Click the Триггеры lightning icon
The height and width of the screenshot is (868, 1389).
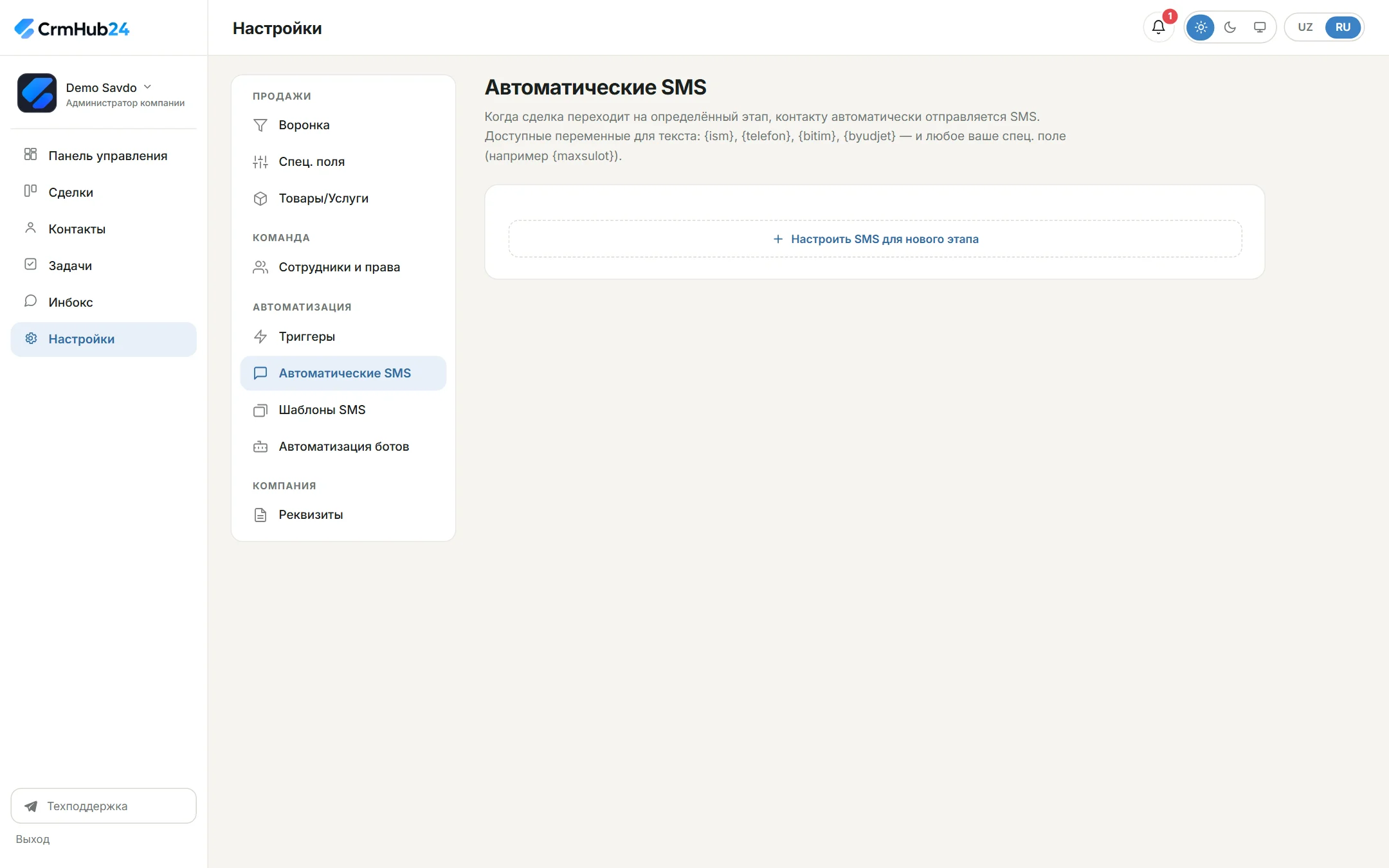[260, 336]
